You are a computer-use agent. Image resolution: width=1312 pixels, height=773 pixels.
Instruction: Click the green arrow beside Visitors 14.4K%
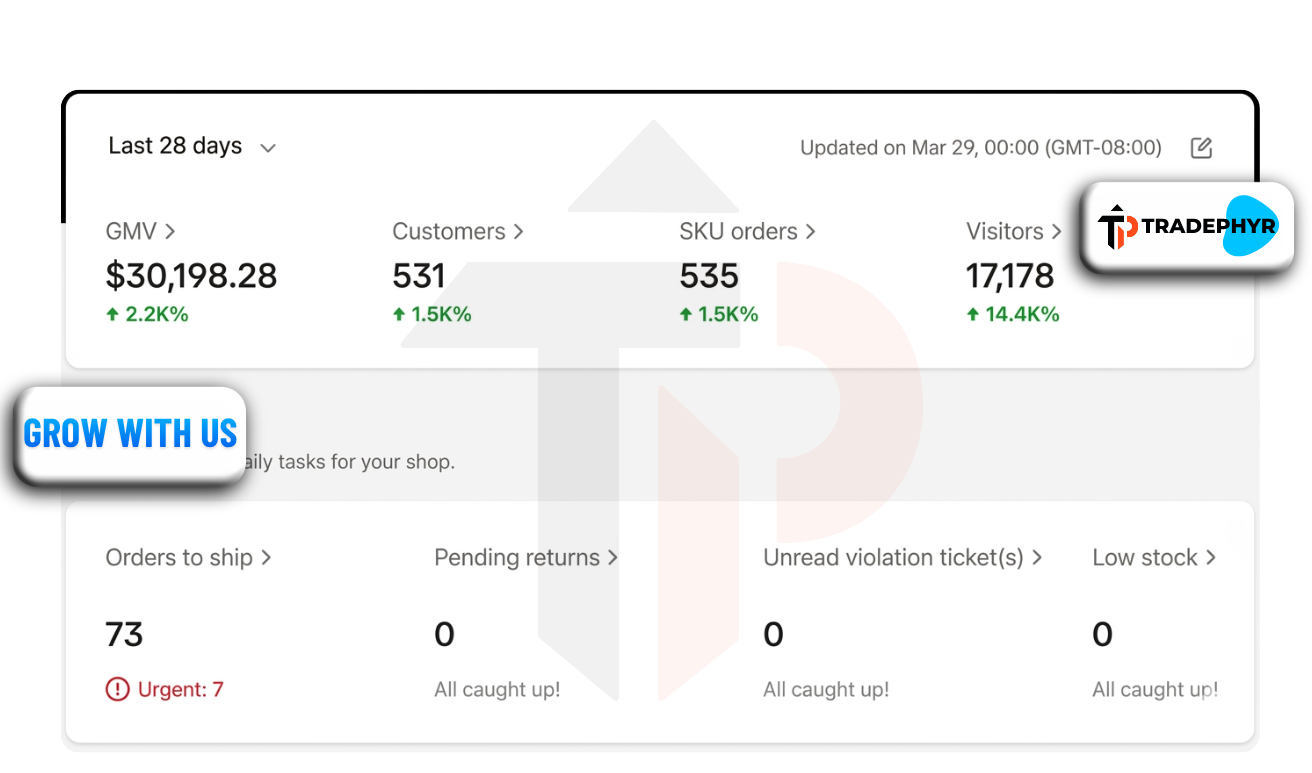click(973, 314)
